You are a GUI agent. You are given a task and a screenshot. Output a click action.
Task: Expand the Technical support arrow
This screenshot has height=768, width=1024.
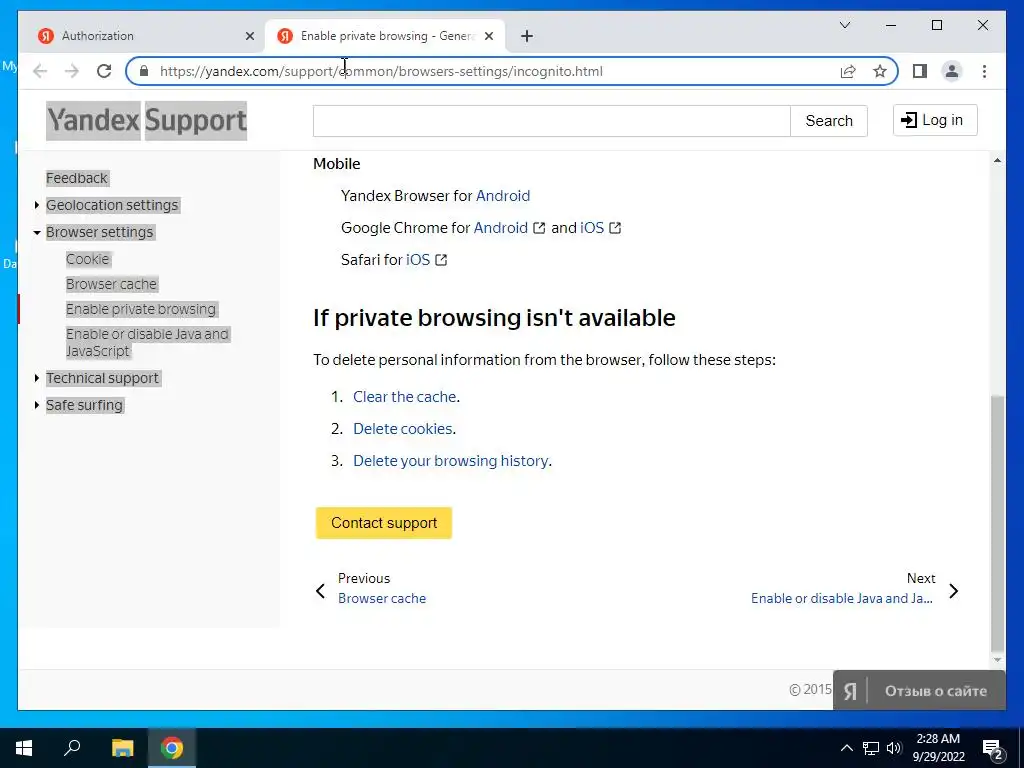coord(37,378)
